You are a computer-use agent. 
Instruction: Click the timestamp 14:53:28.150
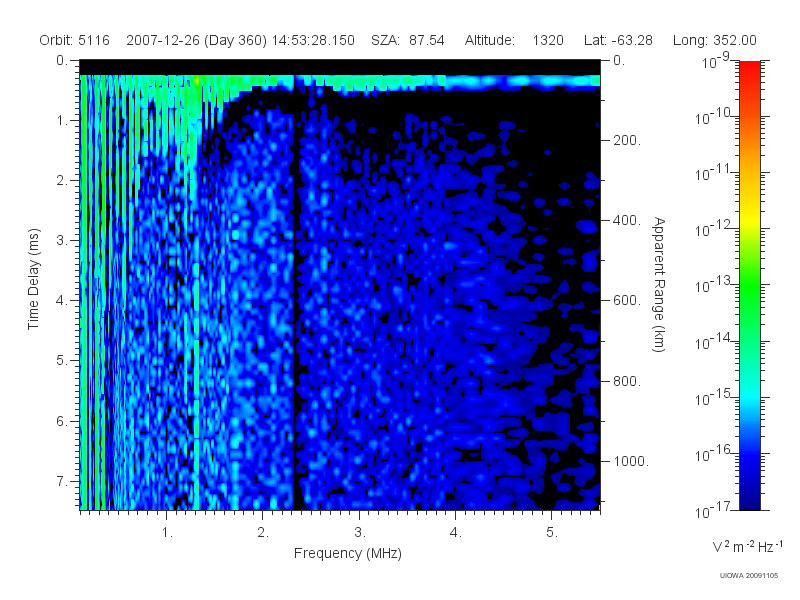[x=313, y=40]
